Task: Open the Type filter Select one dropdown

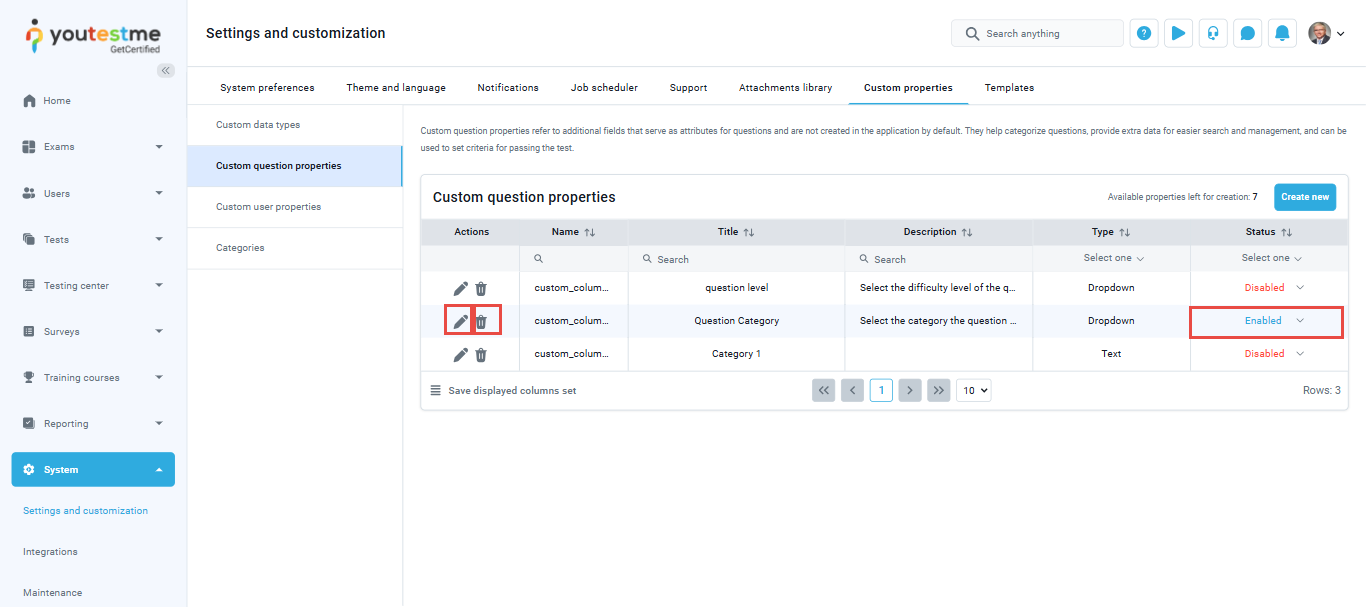Action: [1113, 258]
